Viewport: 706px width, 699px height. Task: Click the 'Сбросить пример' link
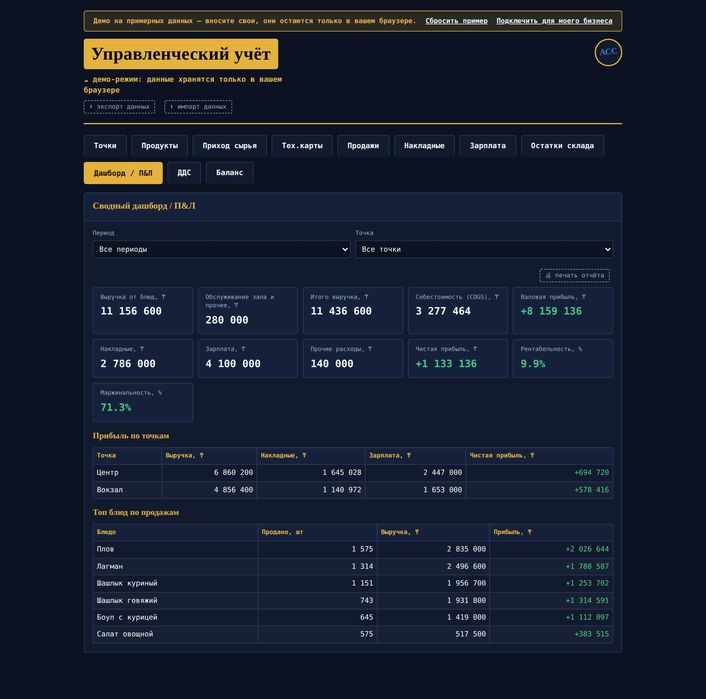[x=456, y=21]
